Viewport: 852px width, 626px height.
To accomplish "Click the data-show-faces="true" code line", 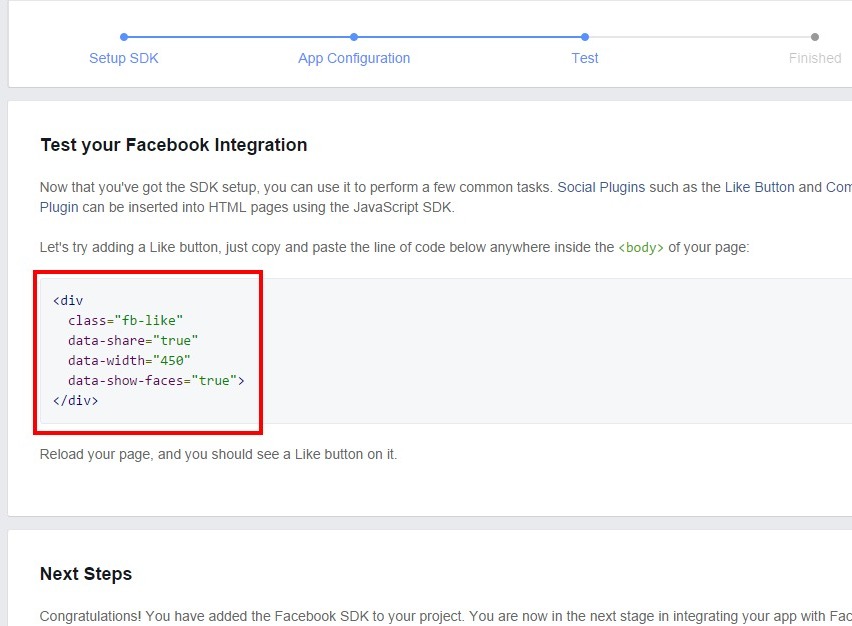I will click(156, 381).
